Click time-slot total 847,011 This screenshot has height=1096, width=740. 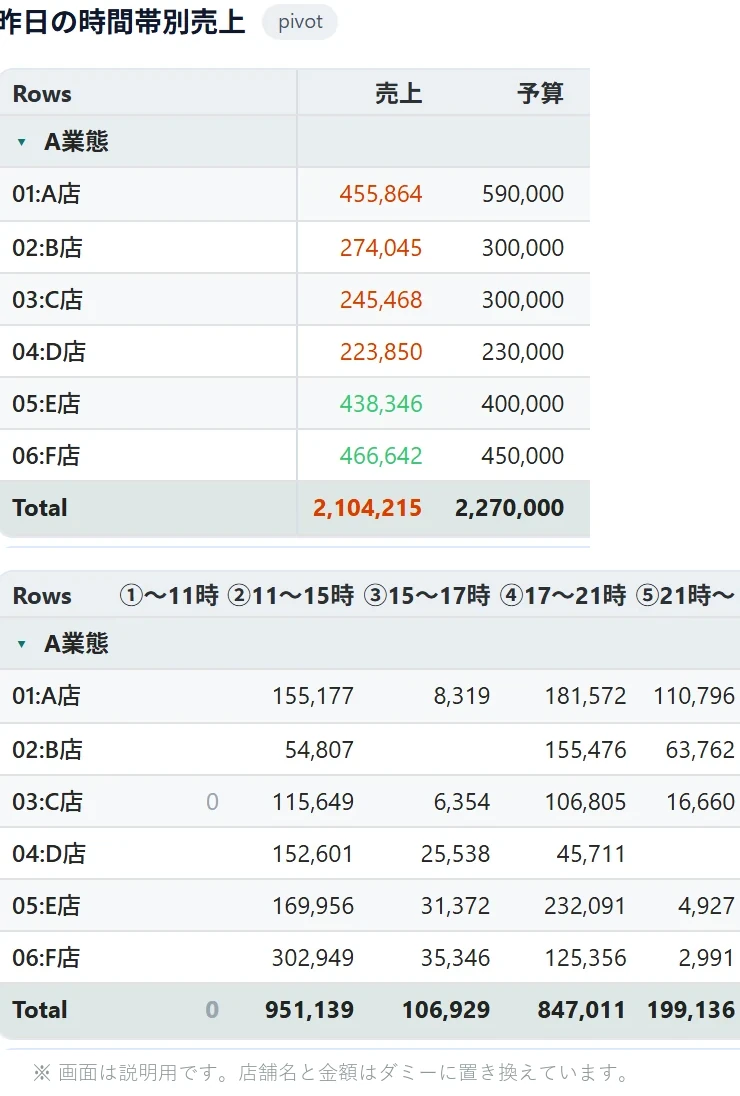click(581, 1010)
